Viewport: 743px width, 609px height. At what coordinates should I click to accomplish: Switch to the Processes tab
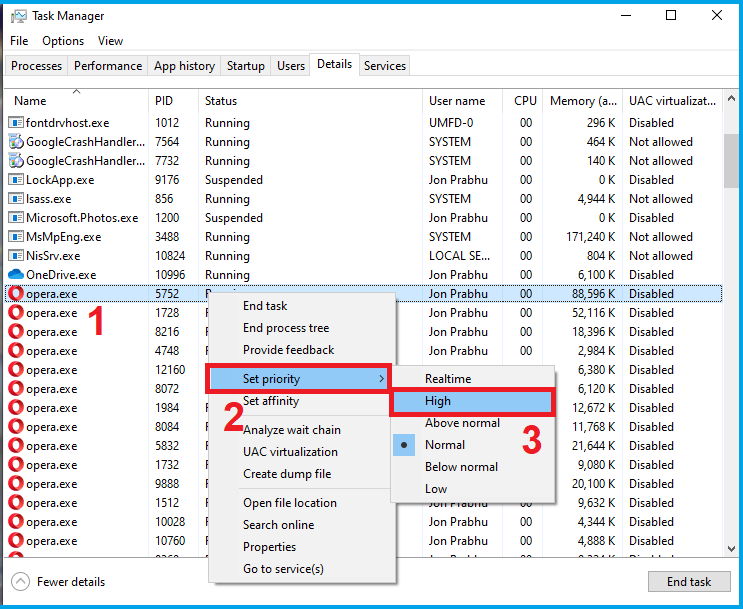coord(36,66)
